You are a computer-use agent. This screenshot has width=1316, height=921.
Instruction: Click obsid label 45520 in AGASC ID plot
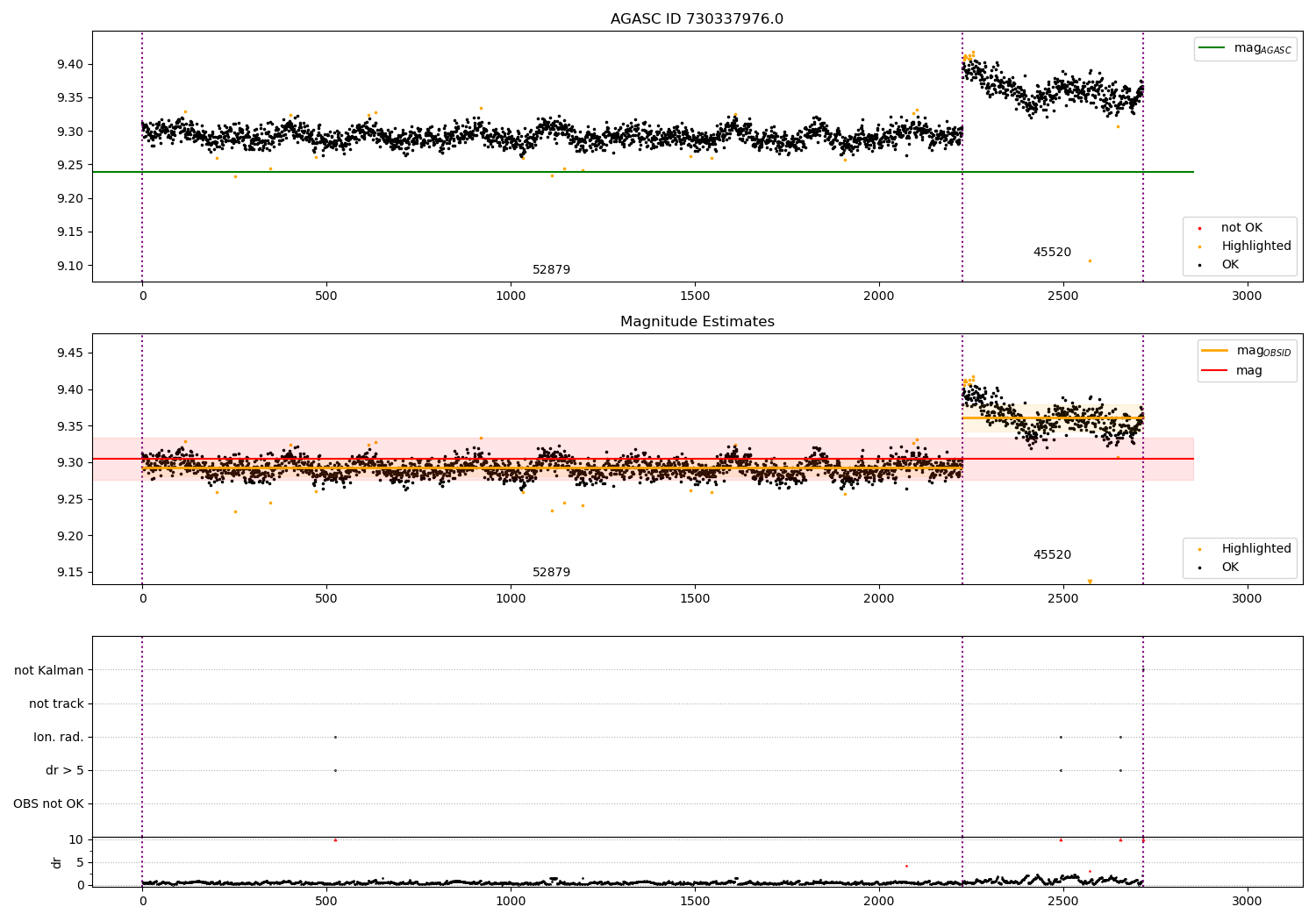tap(1052, 253)
